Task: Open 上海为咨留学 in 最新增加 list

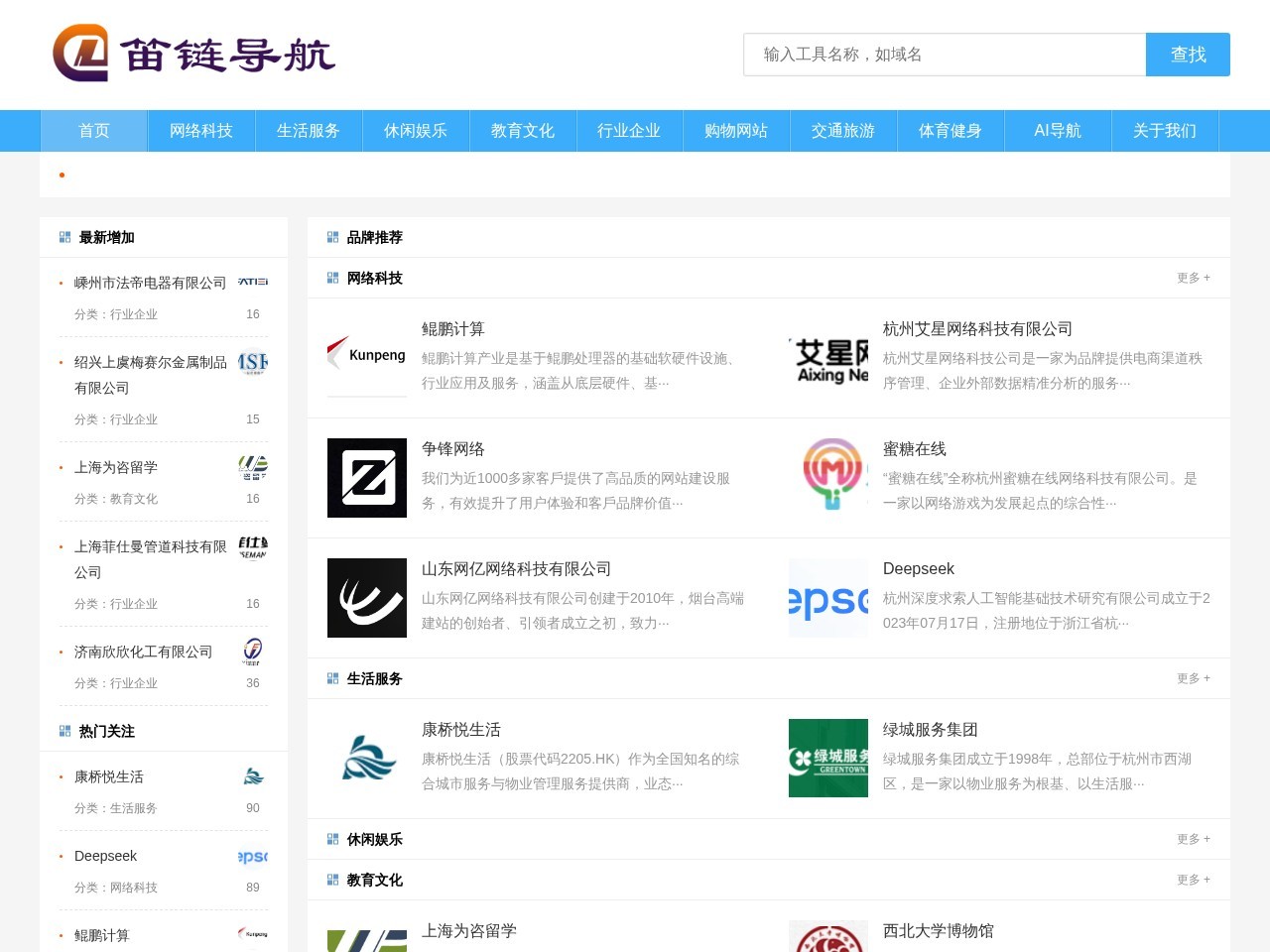Action: coord(116,467)
